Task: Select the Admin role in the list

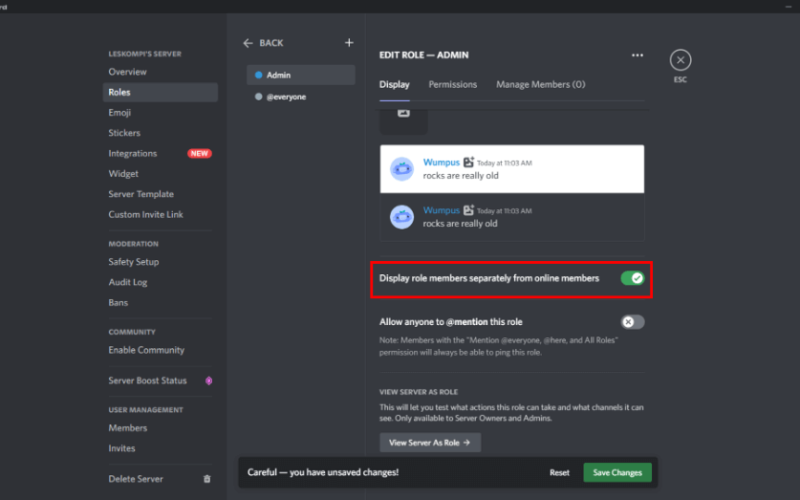Action: [x=301, y=75]
